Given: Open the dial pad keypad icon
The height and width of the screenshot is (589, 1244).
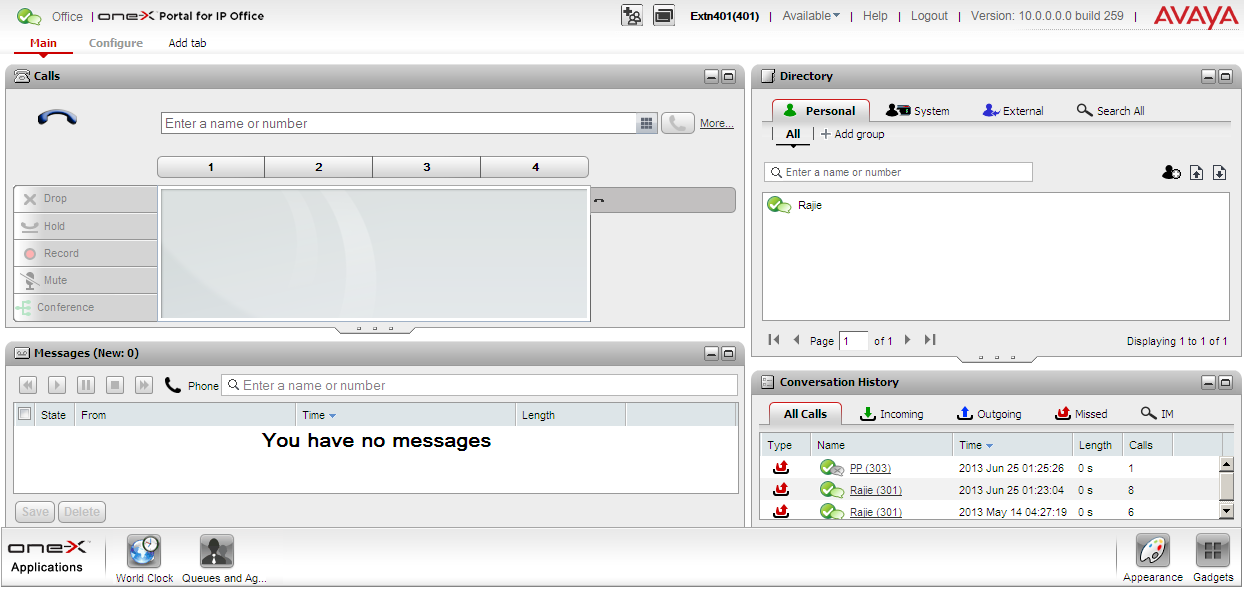Looking at the screenshot, I should [x=647, y=123].
